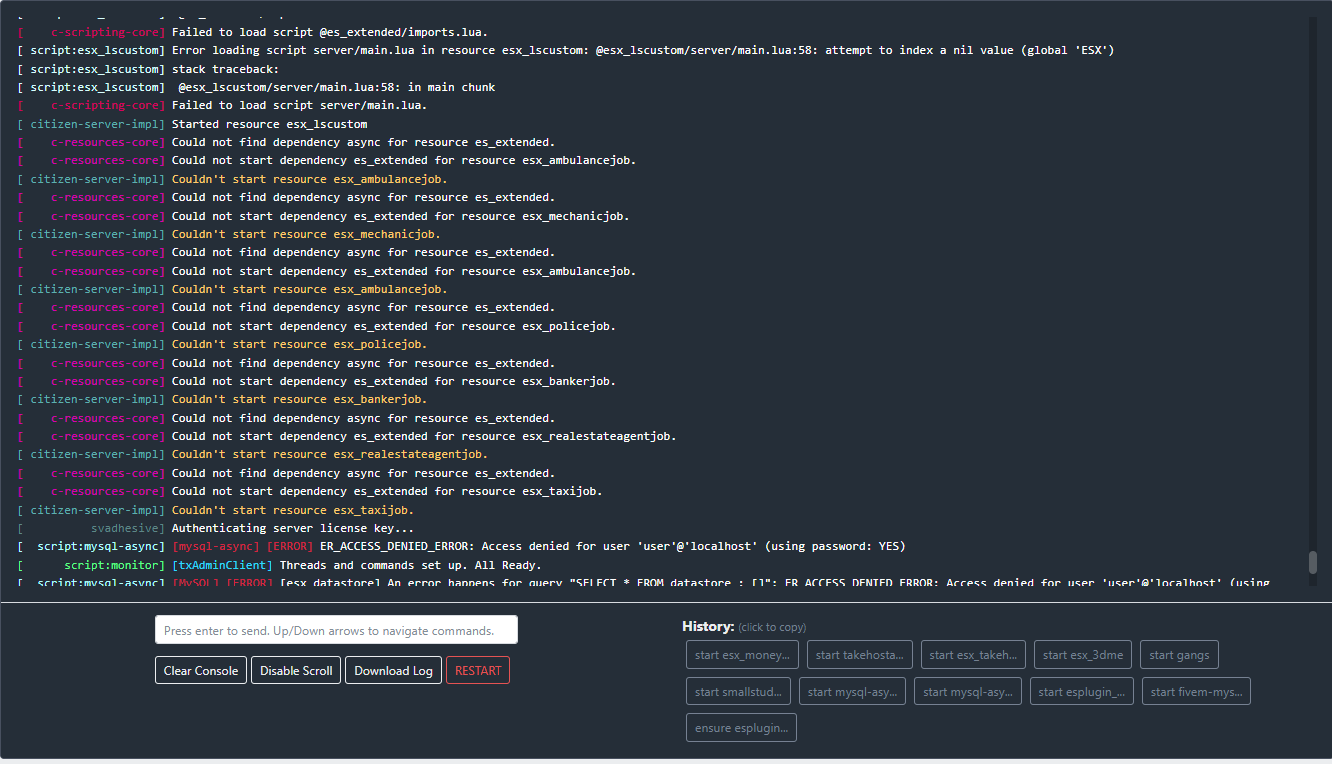Copy 'start esx_money...' from history
Image resolution: width=1332 pixels, height=764 pixels.
[x=742, y=655]
